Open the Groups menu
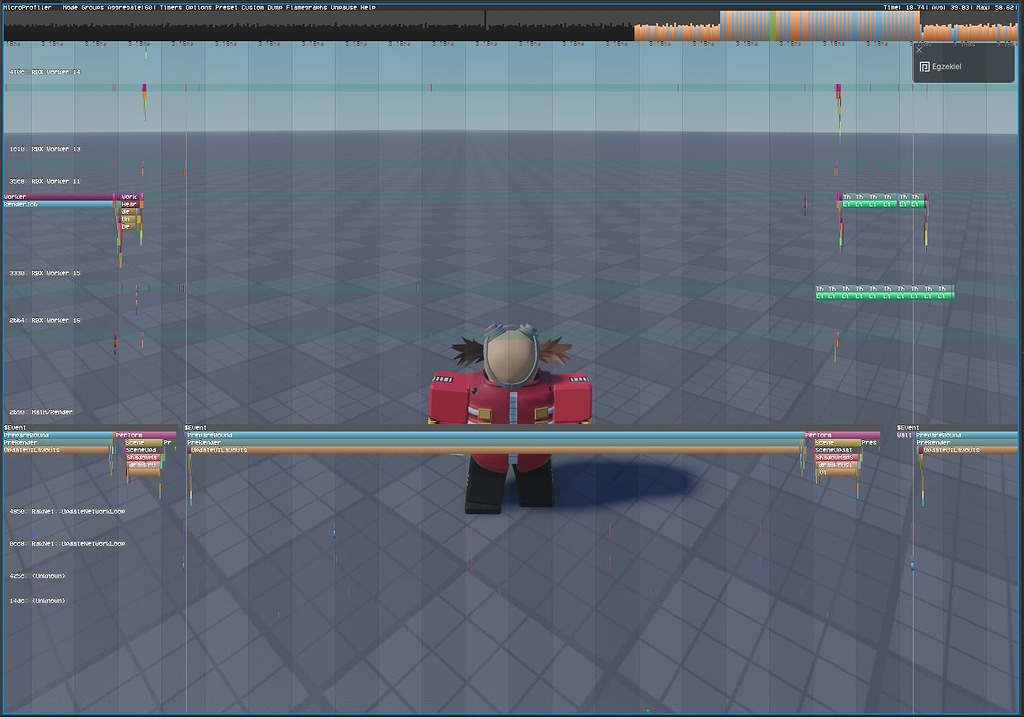Screen dimensions: 1024x717 point(91,5)
